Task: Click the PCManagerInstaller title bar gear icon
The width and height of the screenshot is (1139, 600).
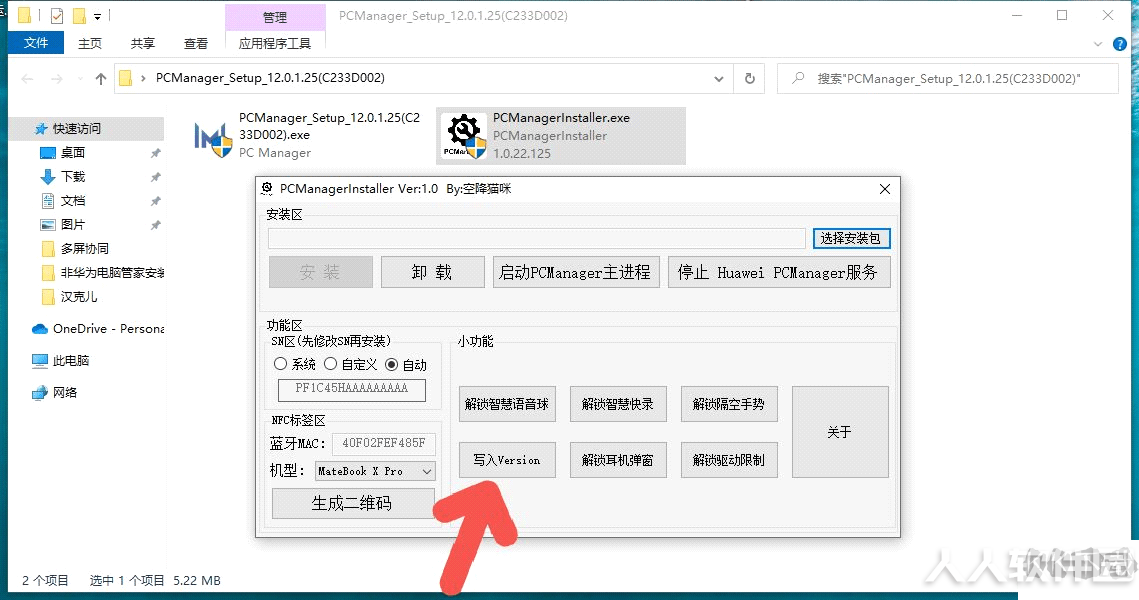Action: (267, 189)
